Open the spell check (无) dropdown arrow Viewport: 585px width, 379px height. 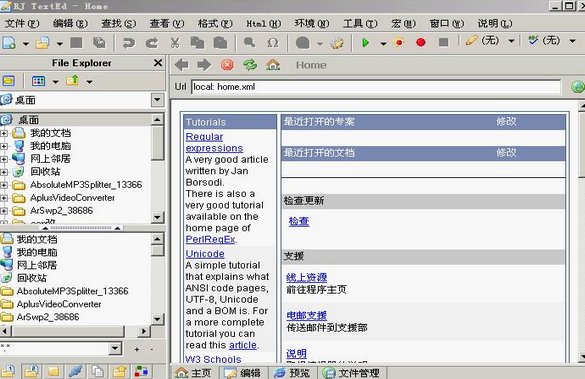click(572, 41)
